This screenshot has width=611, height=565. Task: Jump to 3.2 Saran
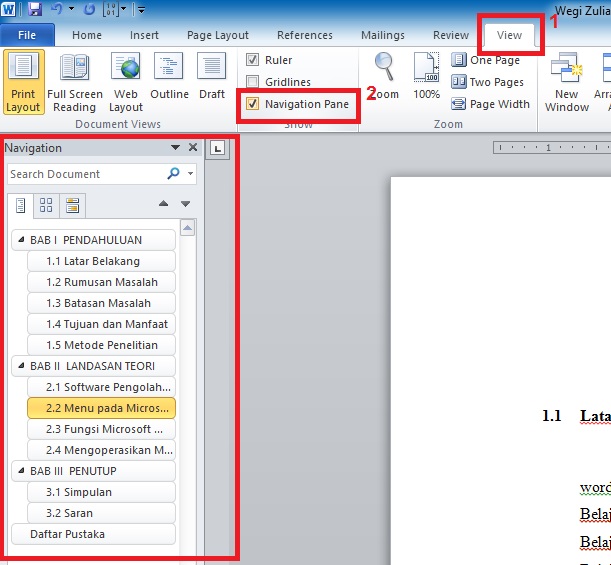click(101, 513)
